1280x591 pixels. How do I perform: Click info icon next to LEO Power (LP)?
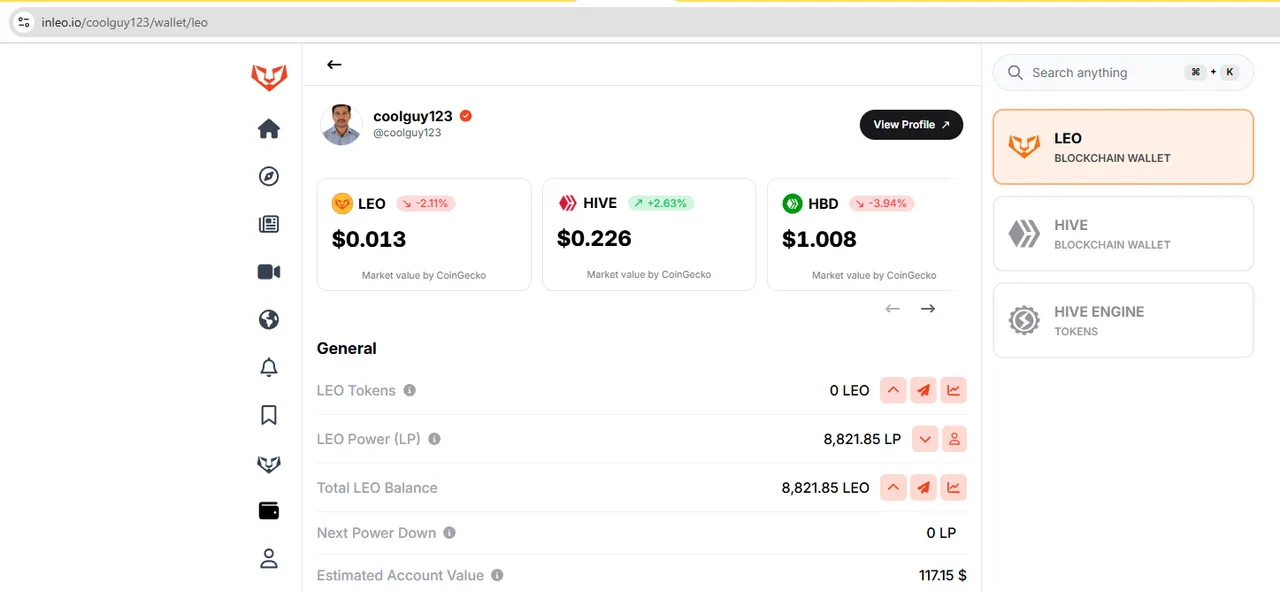[434, 439]
